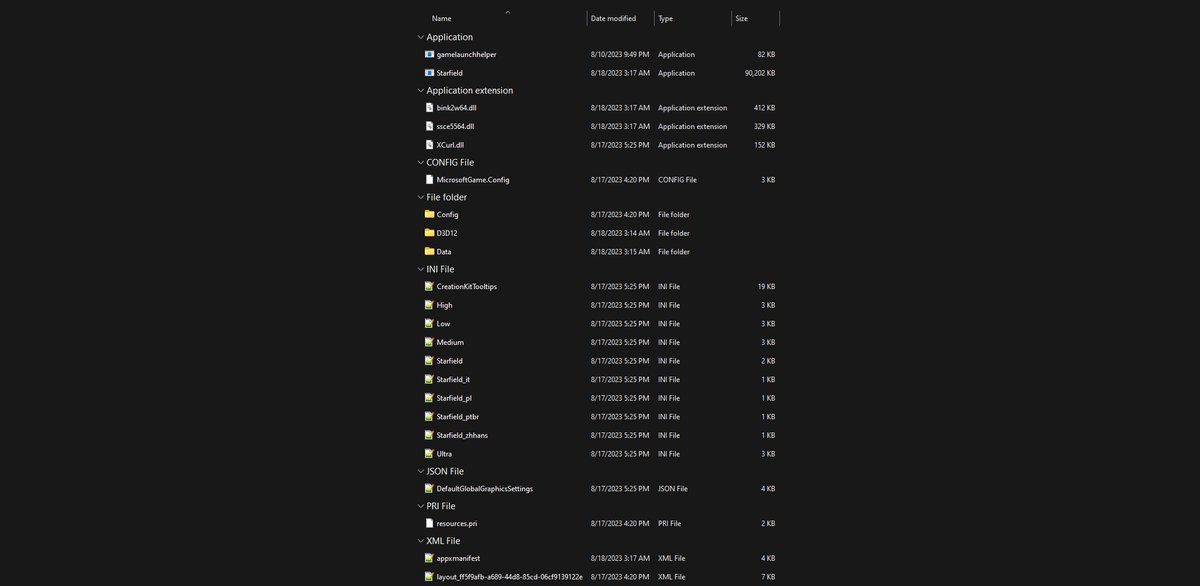Viewport: 1200px width, 586px height.
Task: Click the Starfield application icon
Action: (x=429, y=73)
